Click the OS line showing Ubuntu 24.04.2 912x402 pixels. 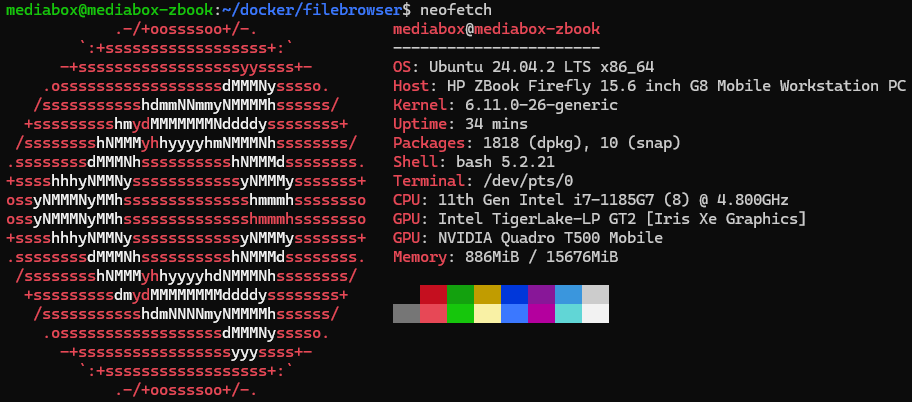pyautogui.click(x=523, y=66)
